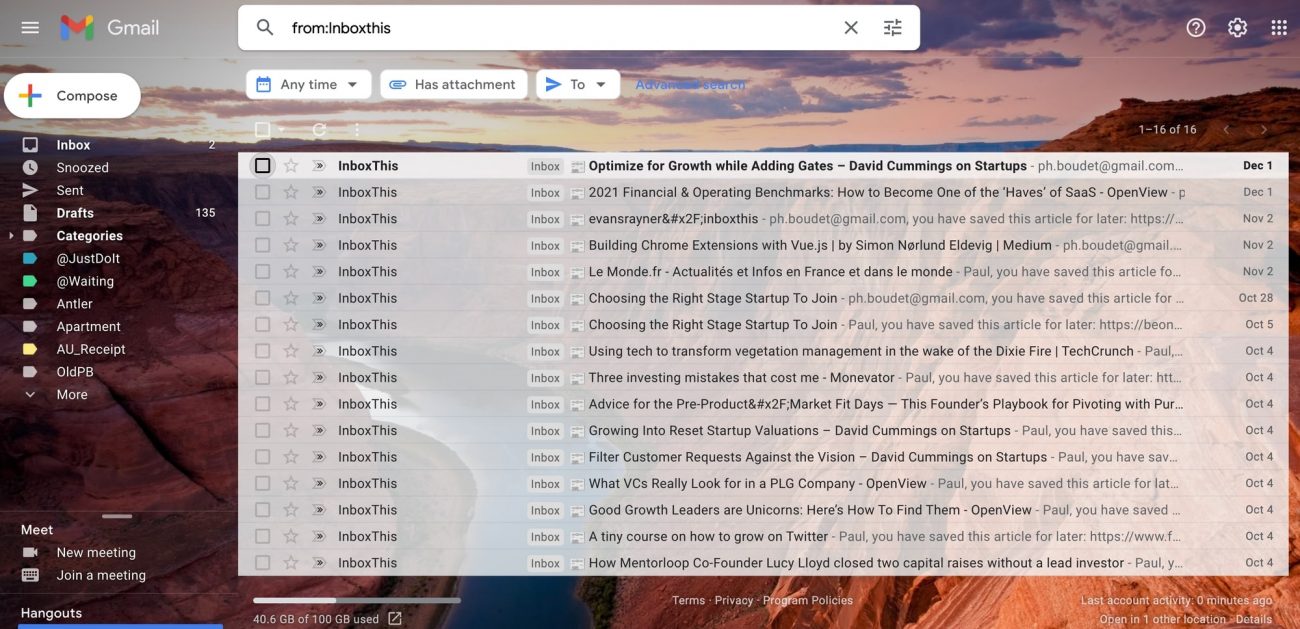Open the Support help icon
Viewport: 1300px width, 629px height.
click(1196, 28)
